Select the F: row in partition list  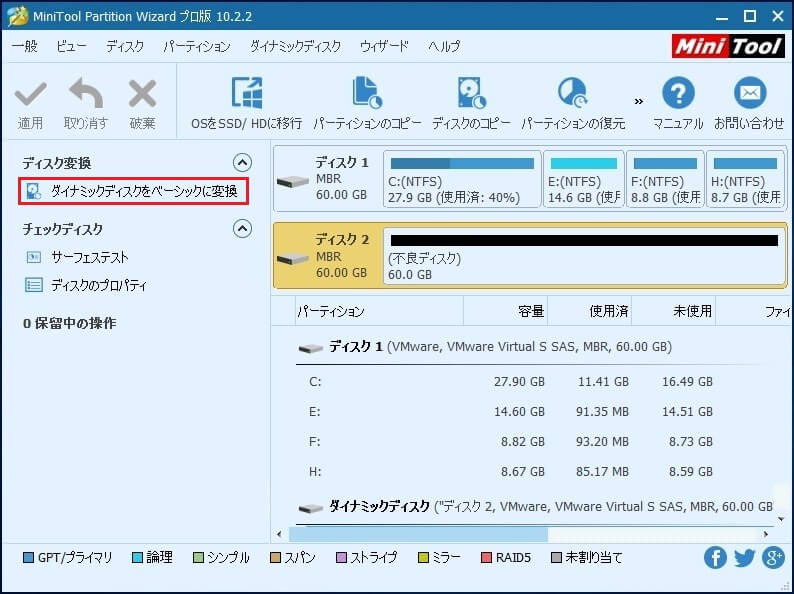537,442
